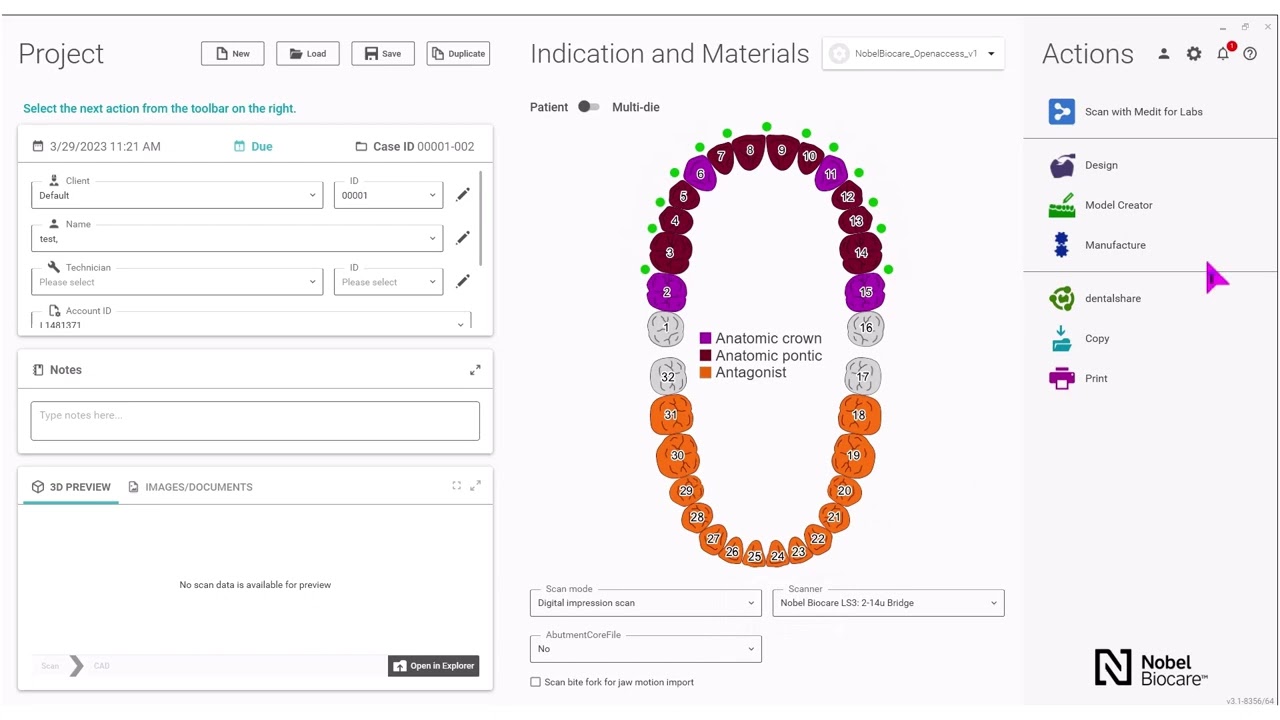The width and height of the screenshot is (1280, 720).
Task: Select tooth 1 in the chart
Action: tap(666, 327)
